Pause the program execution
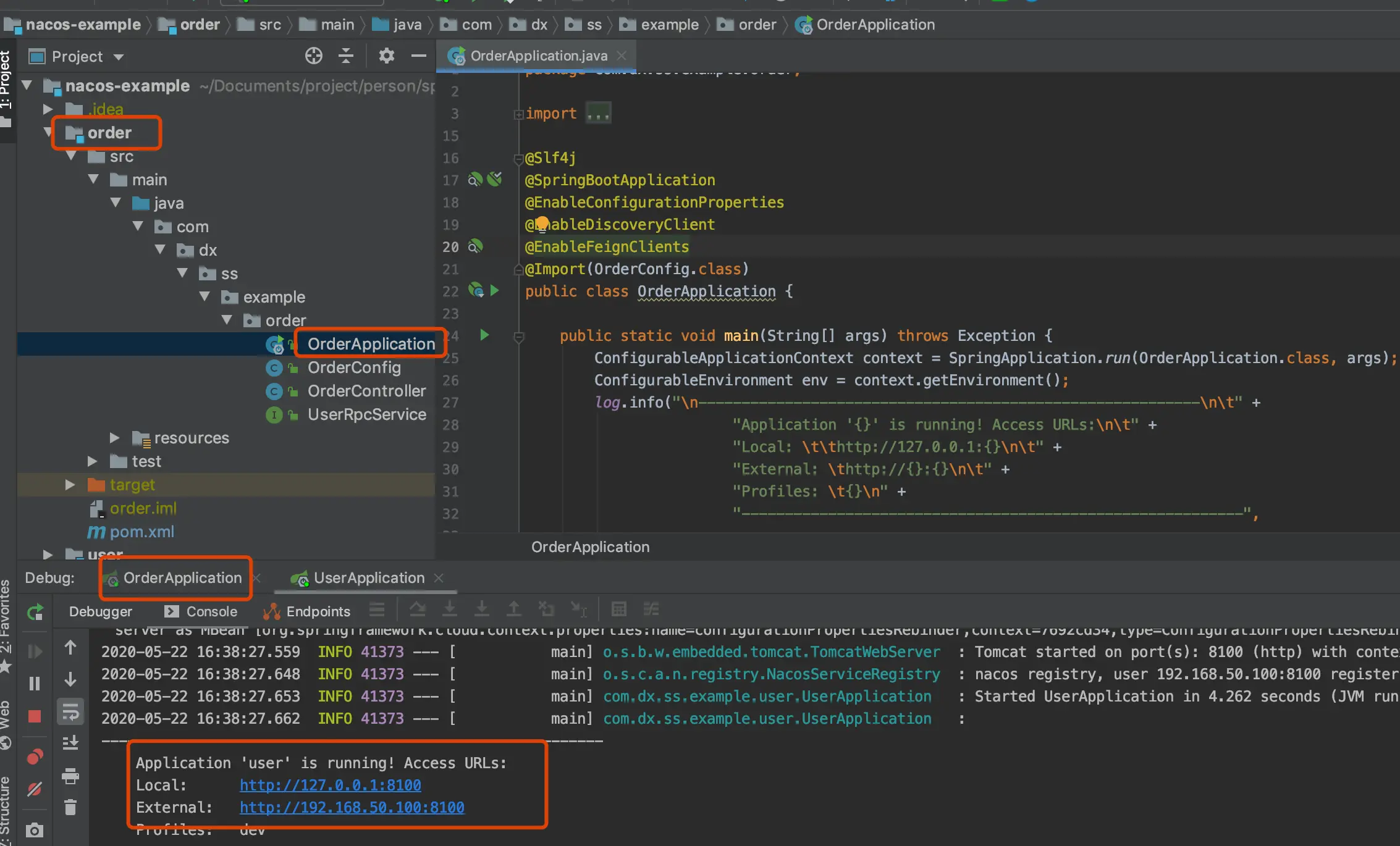Screen dimensions: 1400x846 [35, 684]
